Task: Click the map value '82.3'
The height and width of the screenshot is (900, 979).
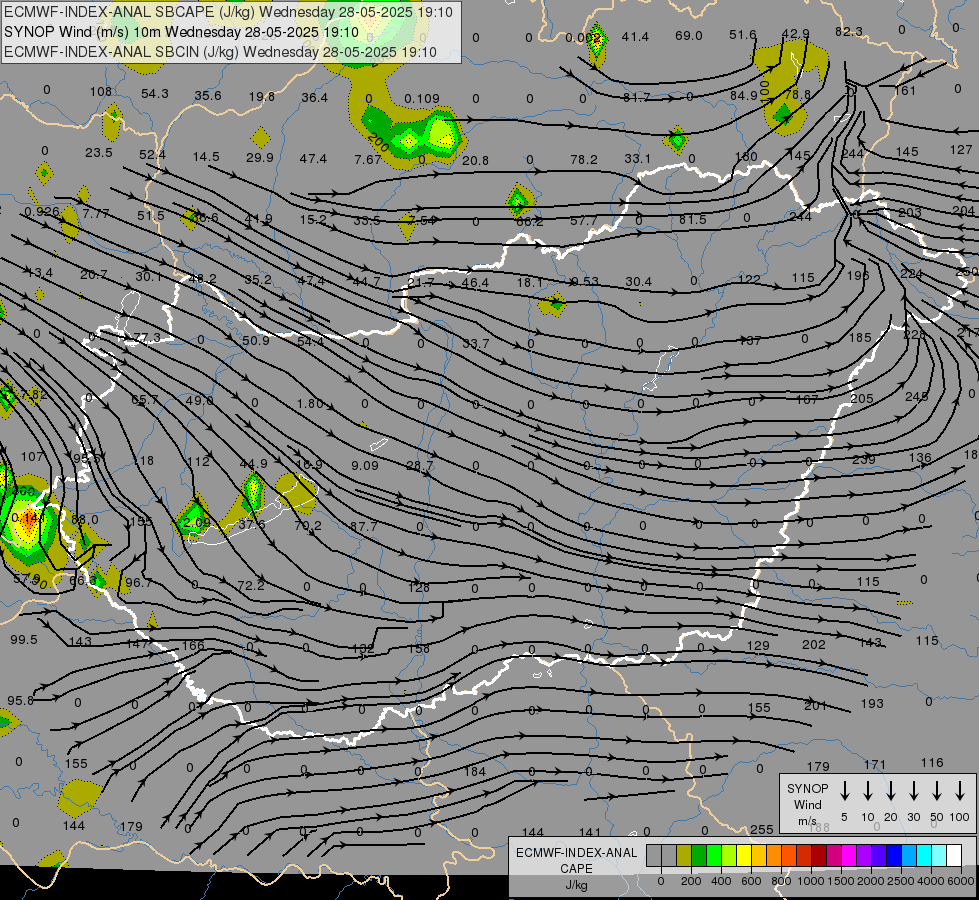Action: pyautogui.click(x=849, y=32)
